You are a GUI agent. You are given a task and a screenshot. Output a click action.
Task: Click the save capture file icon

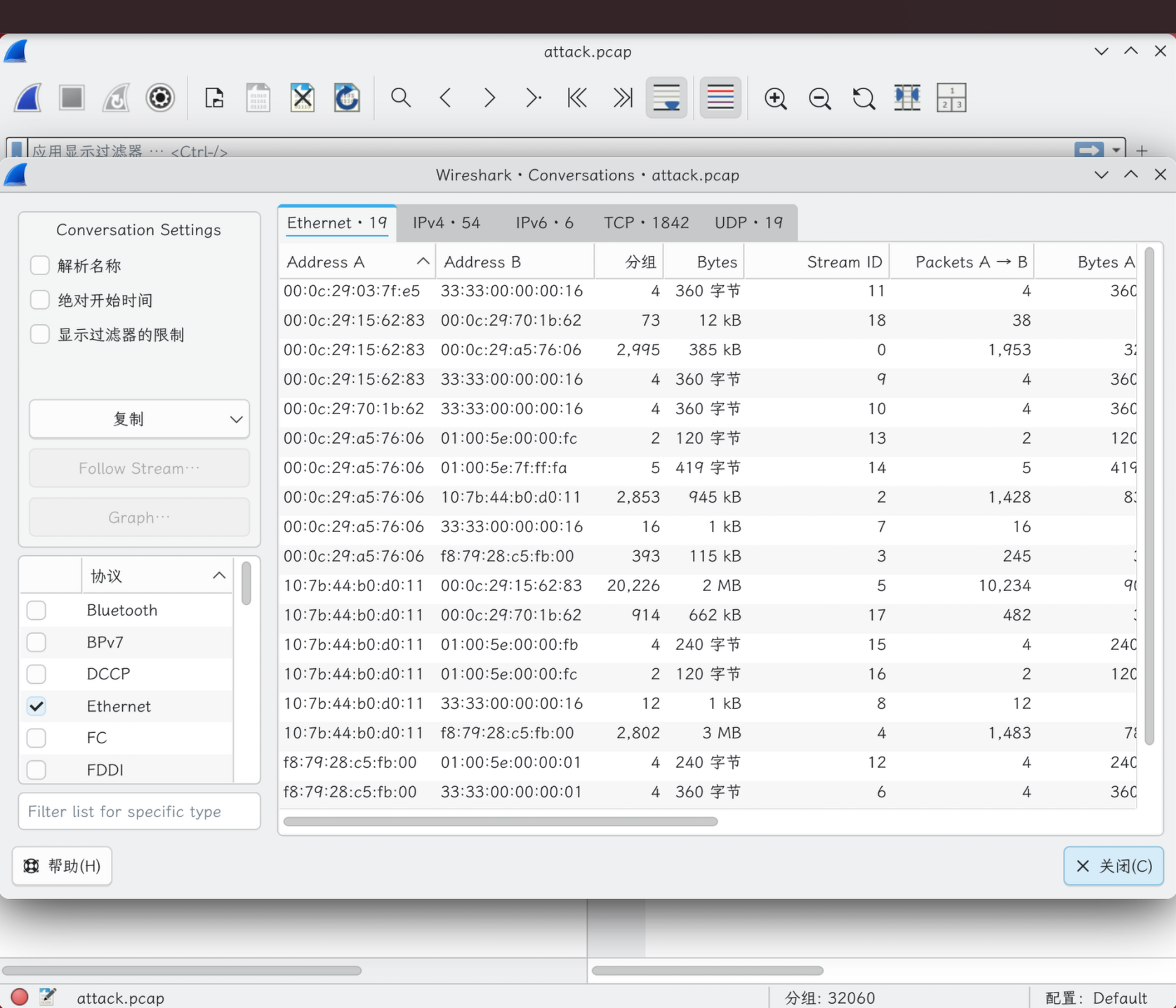coord(258,98)
